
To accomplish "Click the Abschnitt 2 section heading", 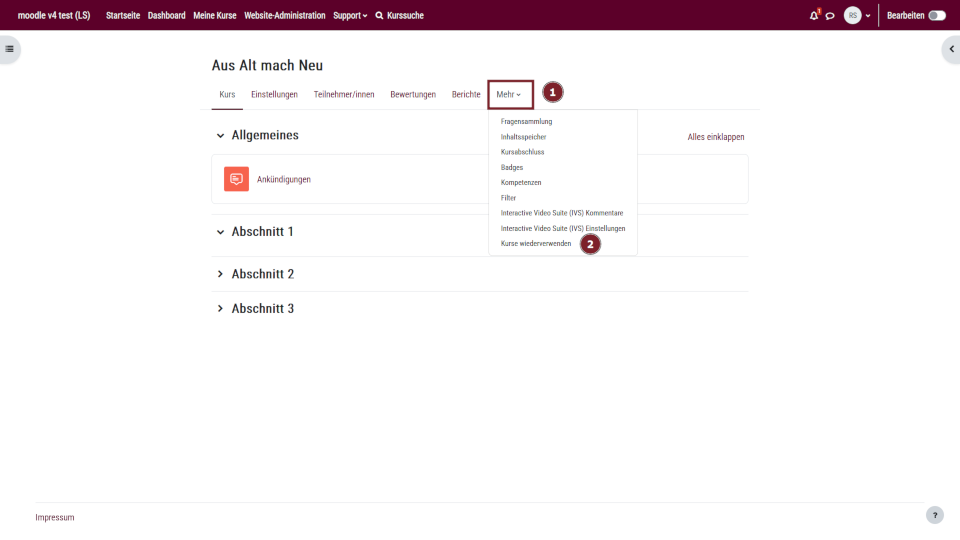I will (263, 274).
